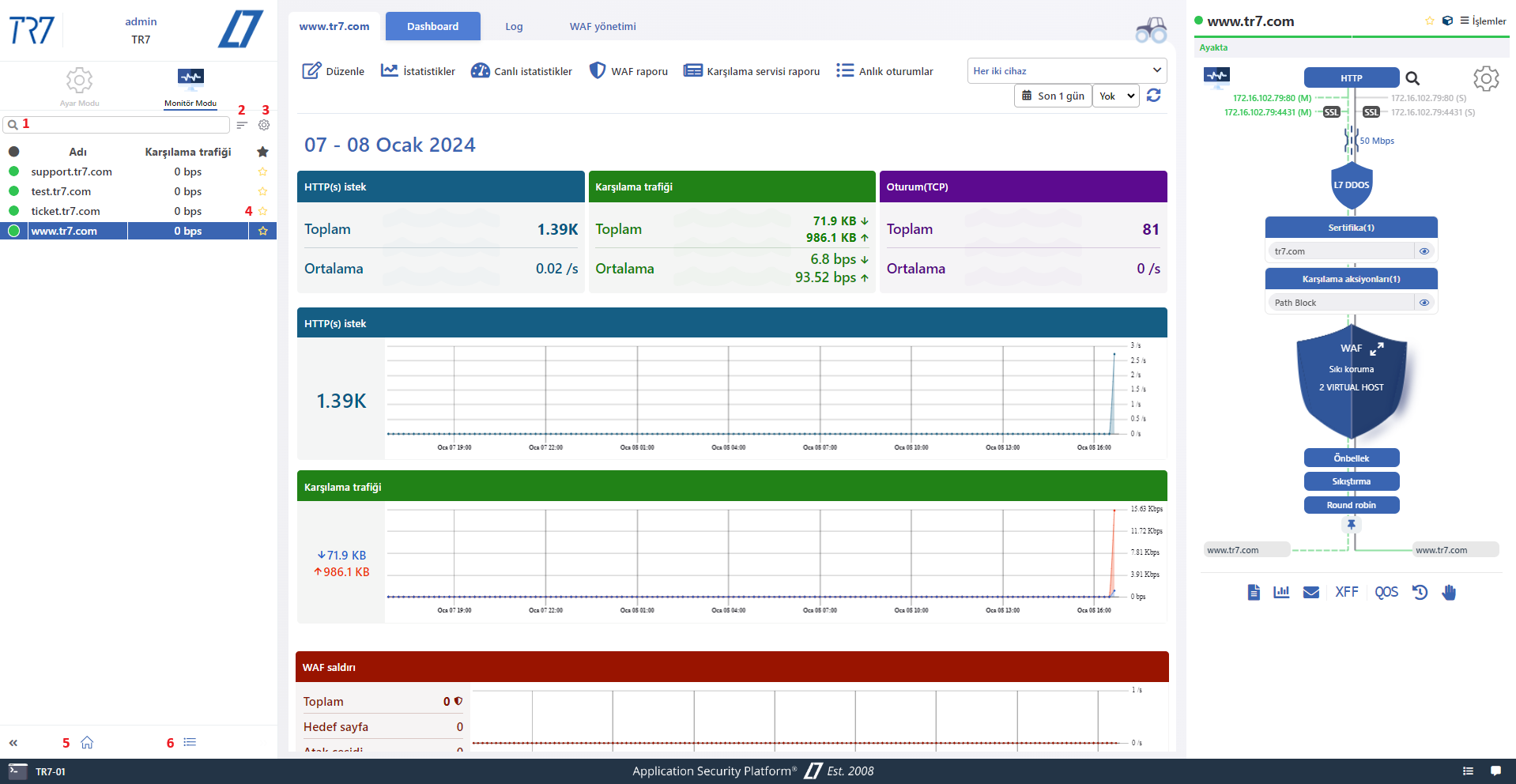Focus the service search field
The image size is (1516, 784).
(x=117, y=125)
